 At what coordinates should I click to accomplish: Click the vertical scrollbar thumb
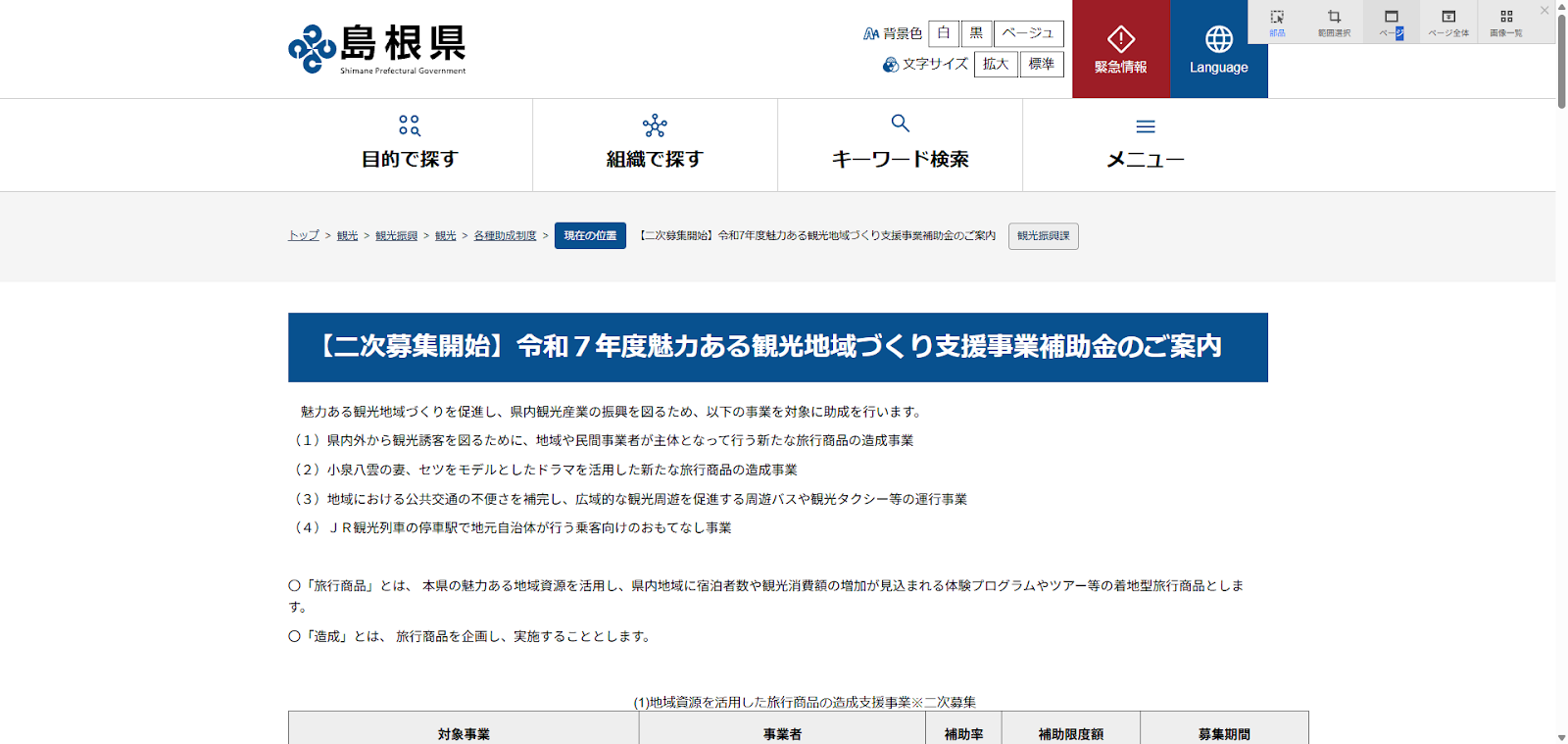point(1561,61)
